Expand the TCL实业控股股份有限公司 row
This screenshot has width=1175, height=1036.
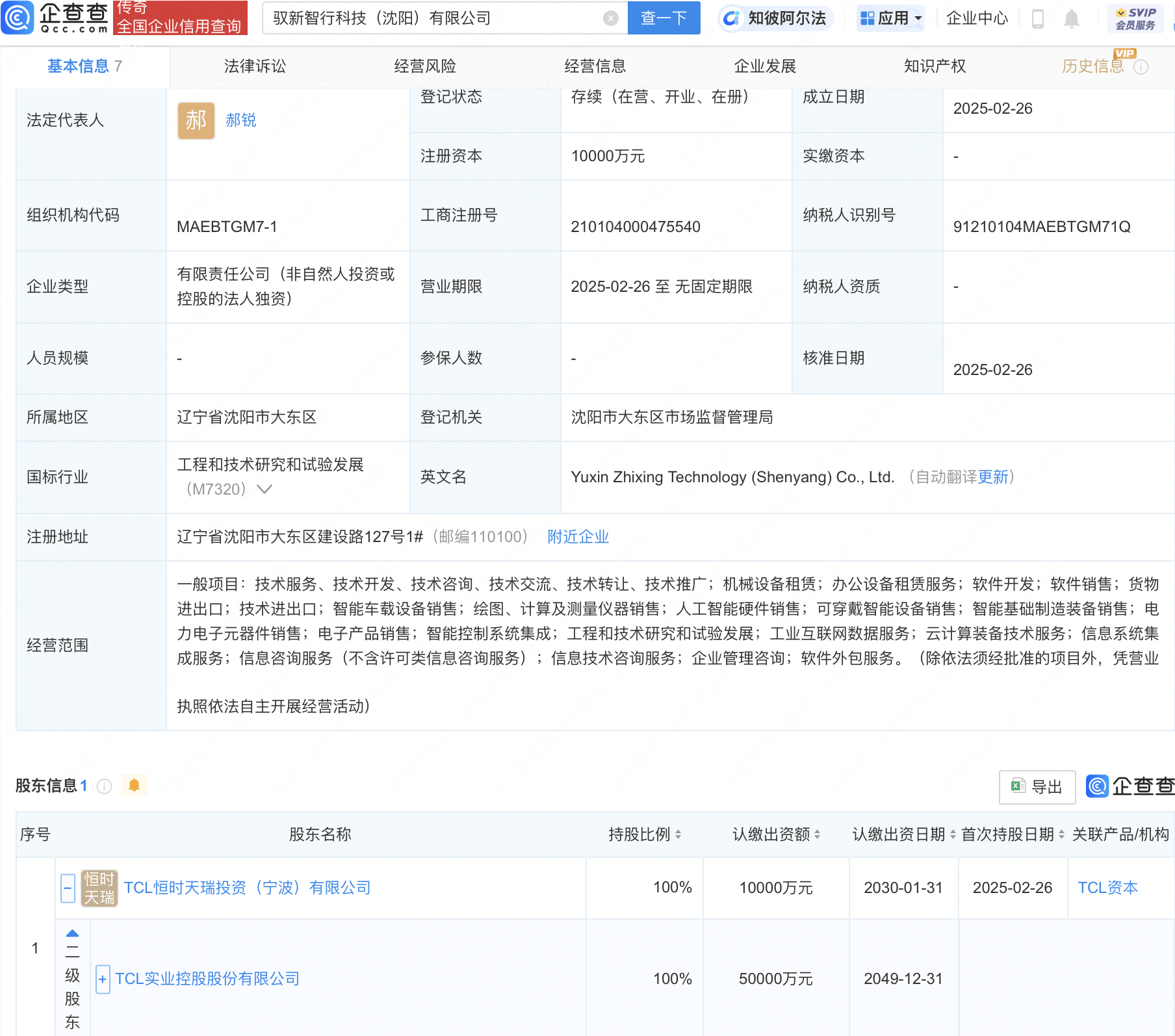[x=103, y=979]
